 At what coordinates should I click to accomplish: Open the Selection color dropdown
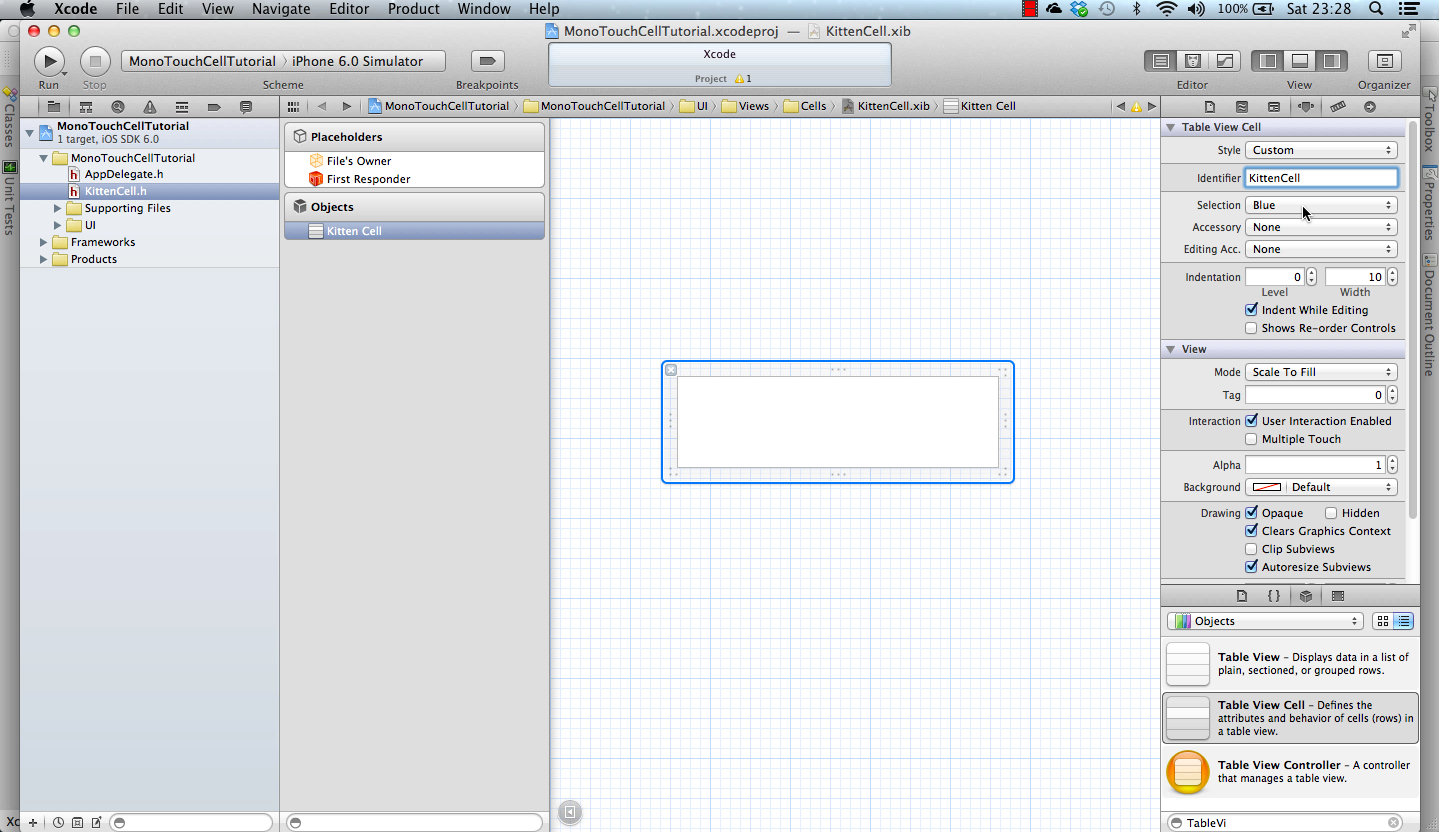click(1321, 205)
